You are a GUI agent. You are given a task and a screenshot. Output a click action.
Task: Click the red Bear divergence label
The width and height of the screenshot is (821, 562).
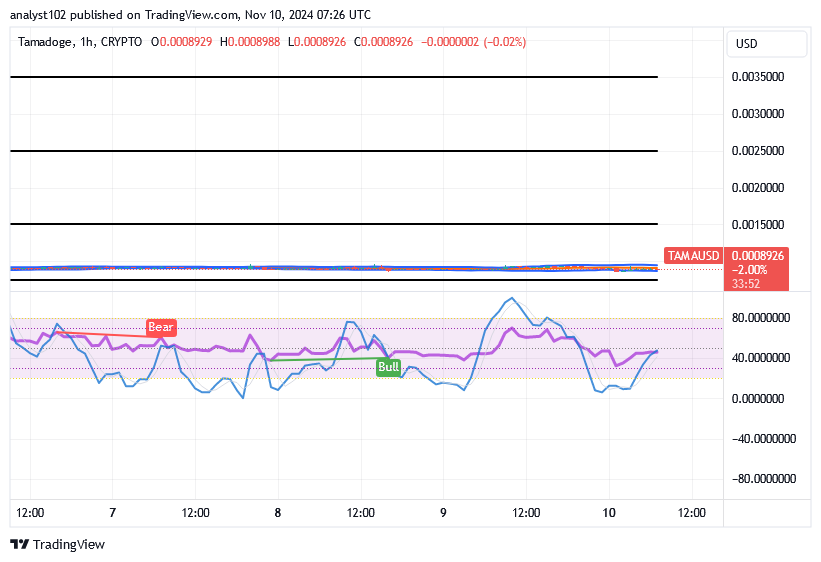(161, 327)
